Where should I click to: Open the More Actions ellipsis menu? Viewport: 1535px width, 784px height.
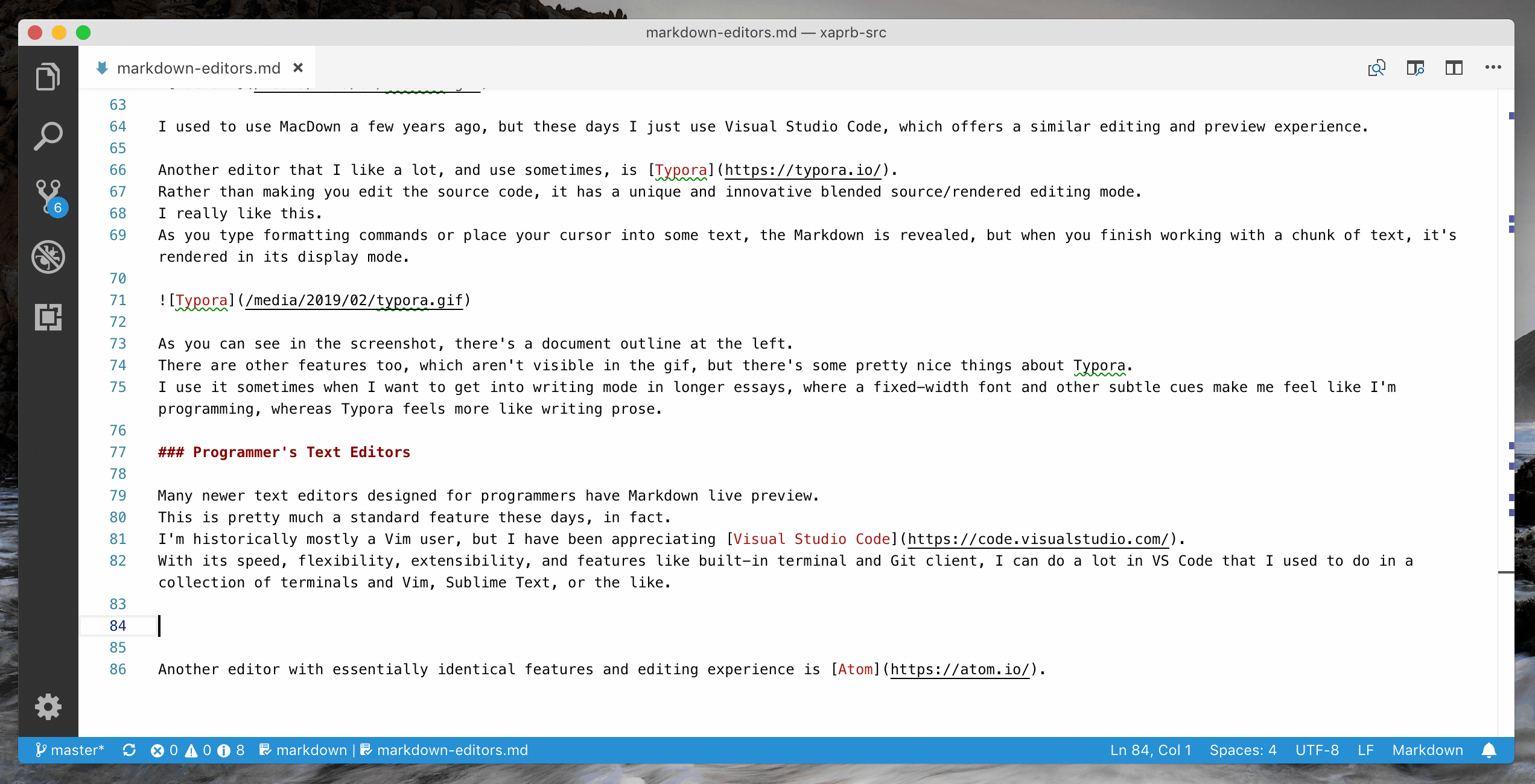(1493, 68)
